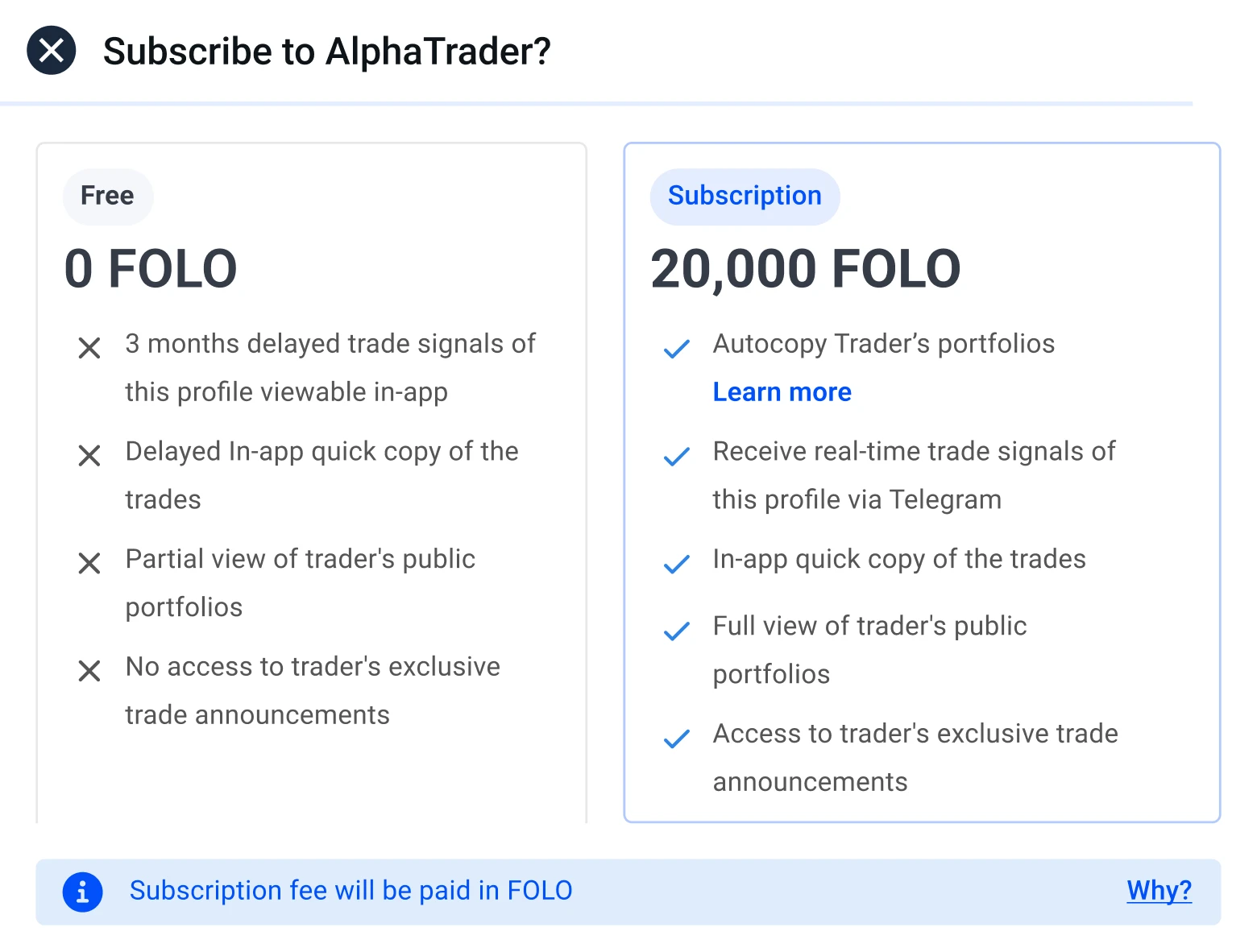Click the blue info icon

82,892
